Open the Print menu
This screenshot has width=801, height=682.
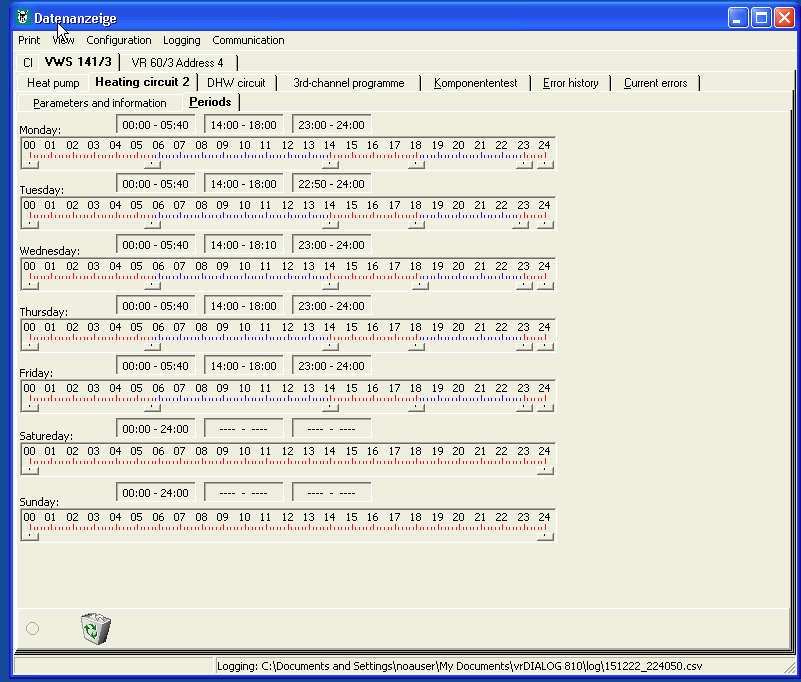[x=29, y=40]
